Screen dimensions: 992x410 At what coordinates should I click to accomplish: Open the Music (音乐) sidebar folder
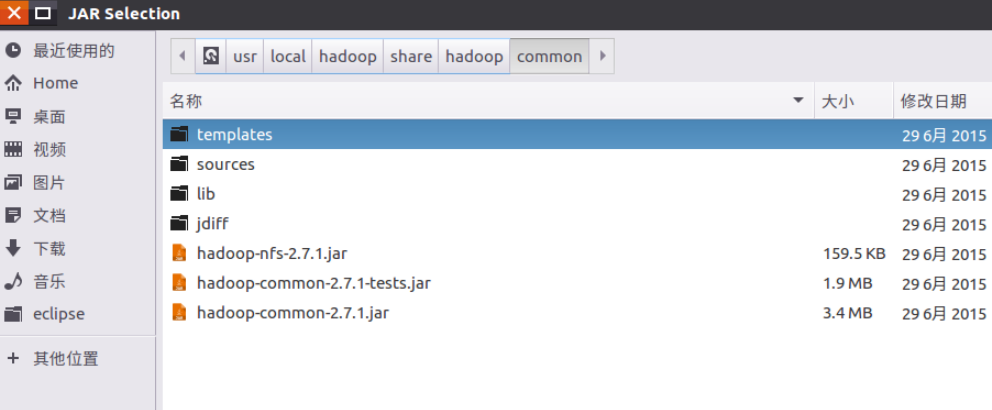click(77, 282)
